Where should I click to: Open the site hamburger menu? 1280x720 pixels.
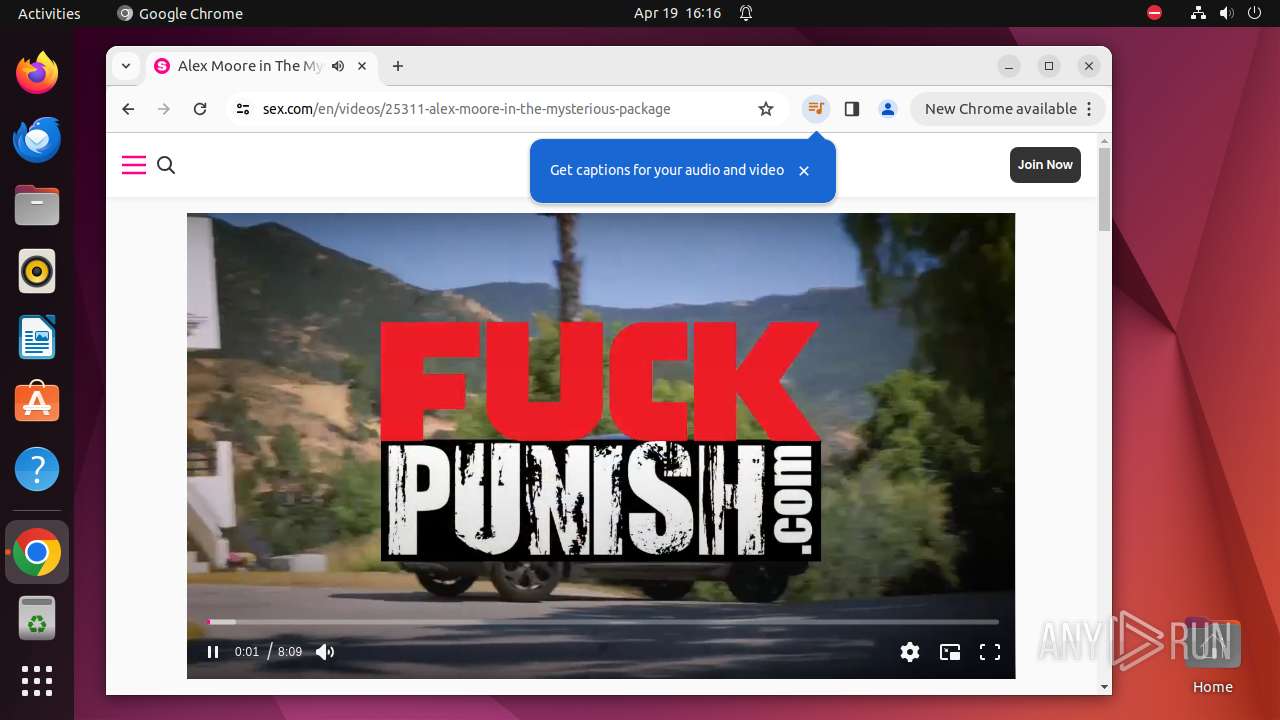(x=134, y=165)
